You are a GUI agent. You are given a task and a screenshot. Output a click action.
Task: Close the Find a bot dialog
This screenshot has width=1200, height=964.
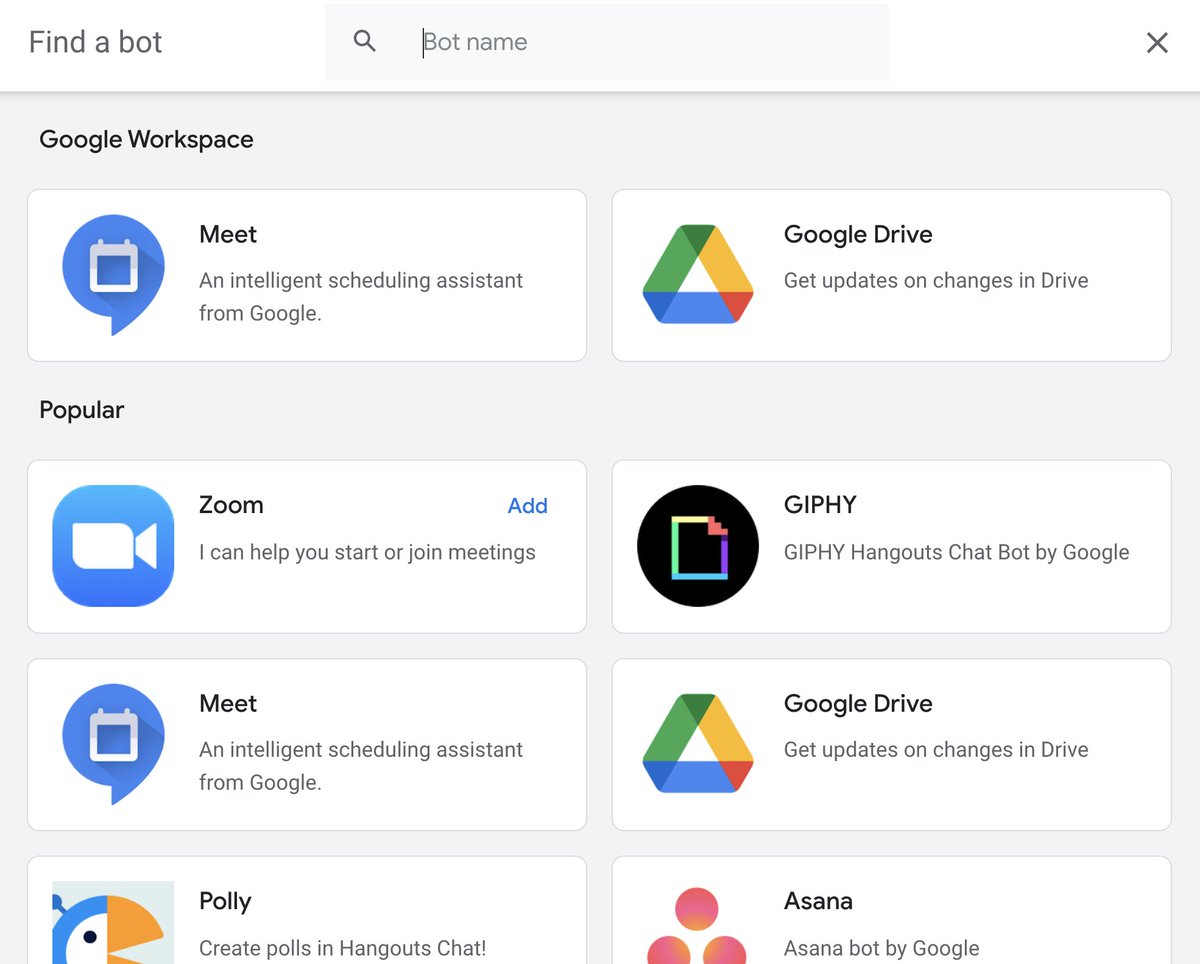pos(1157,42)
